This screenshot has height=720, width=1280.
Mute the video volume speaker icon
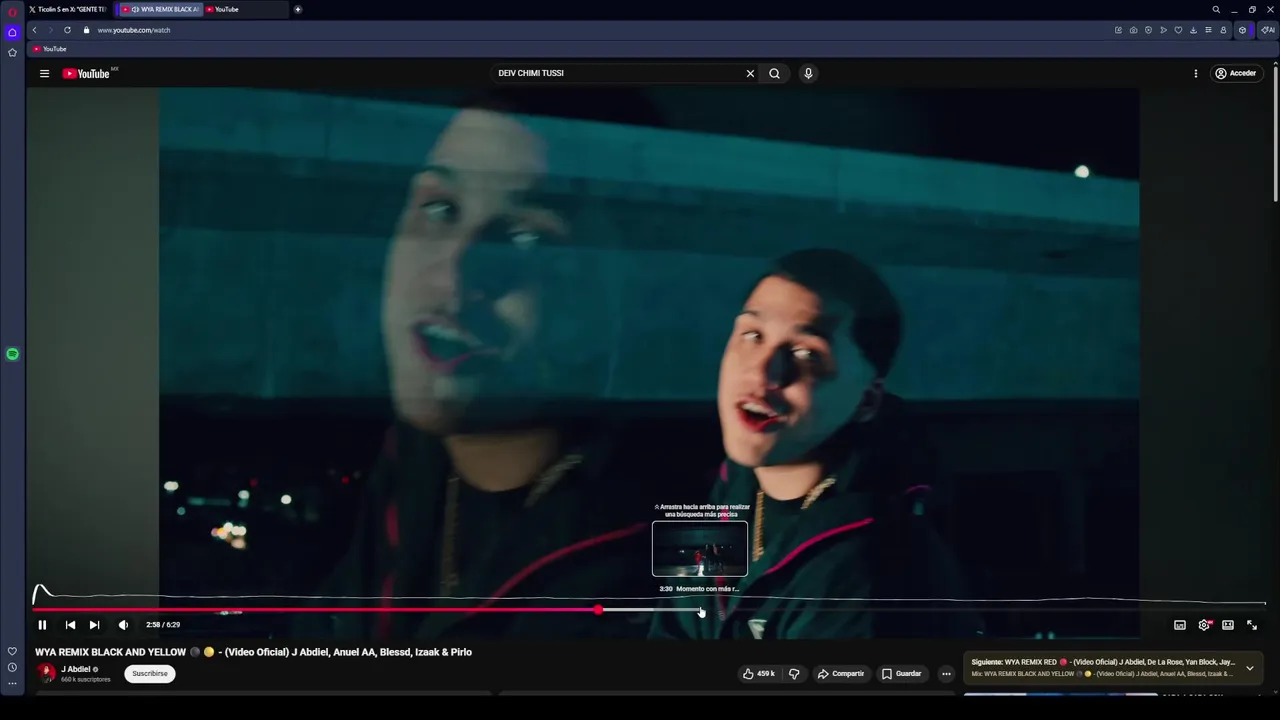pyautogui.click(x=123, y=625)
